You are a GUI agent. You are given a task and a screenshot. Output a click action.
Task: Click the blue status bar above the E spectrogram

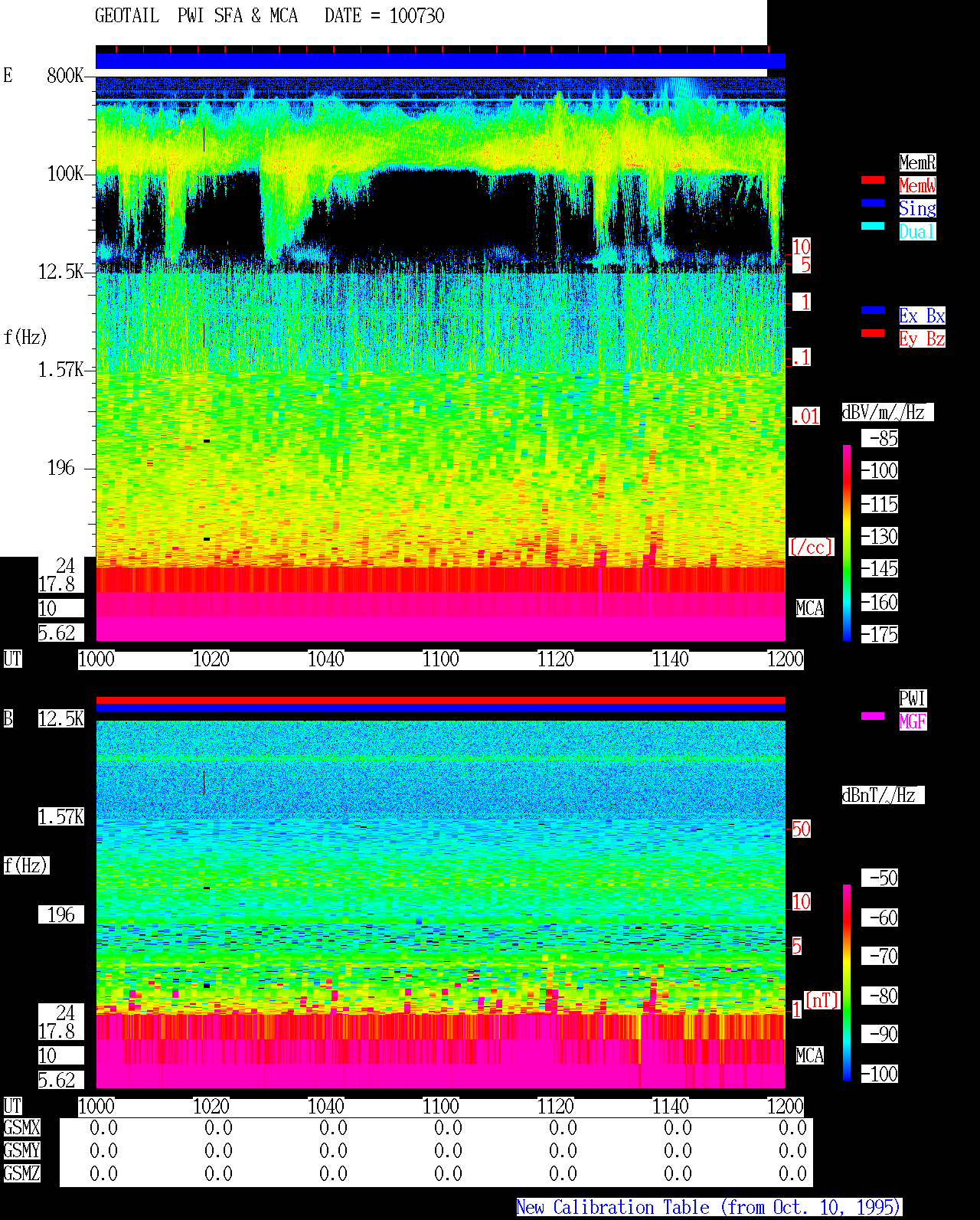440,61
